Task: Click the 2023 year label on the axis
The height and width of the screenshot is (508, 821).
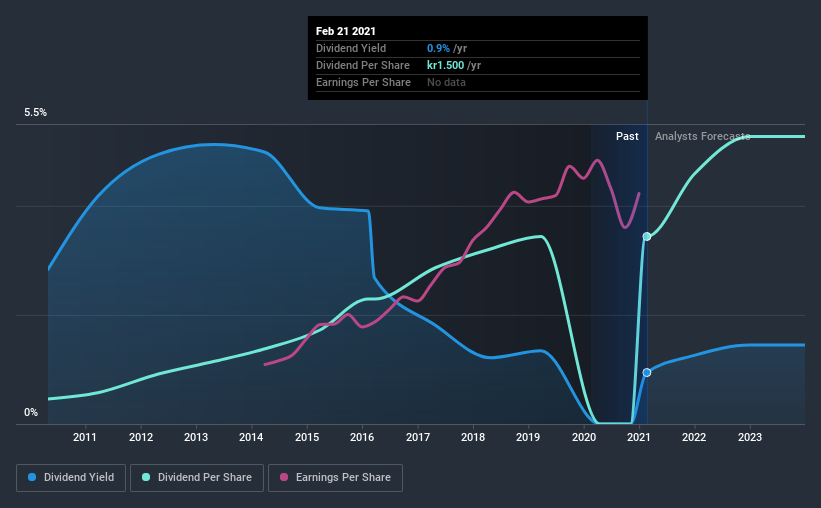Action: click(750, 437)
